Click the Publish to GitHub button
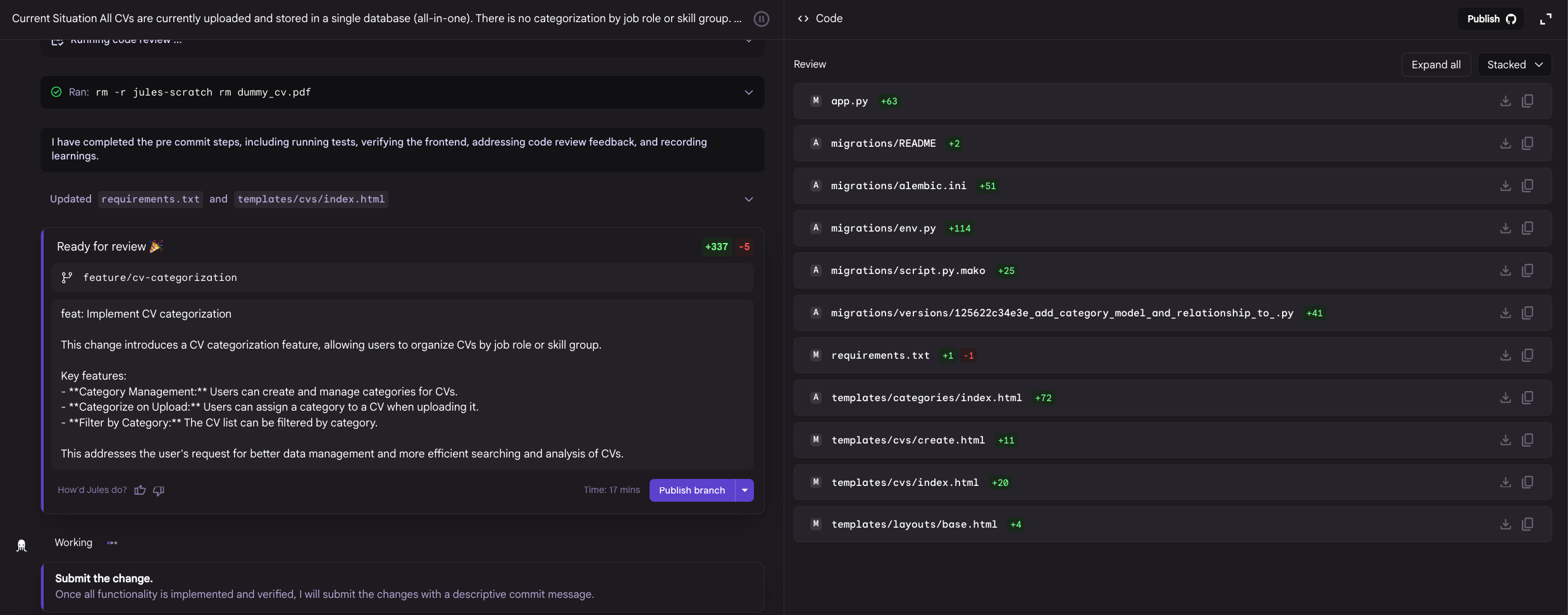 (1491, 19)
